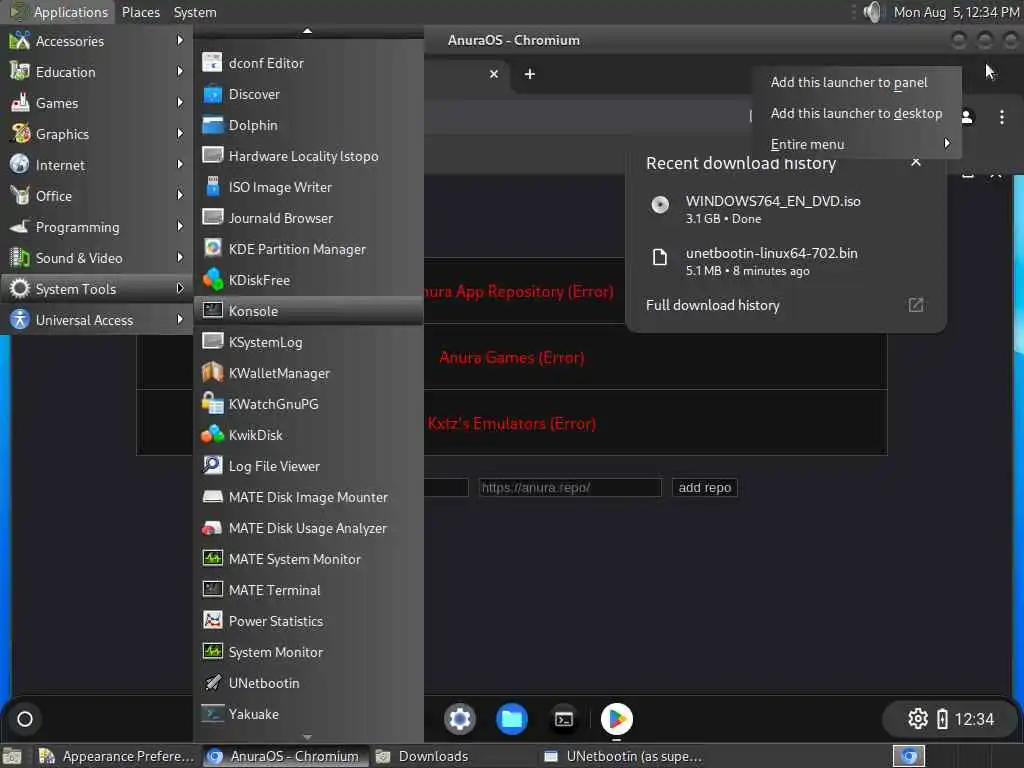Open WINDOWS764_EN_DVD.iso download entry
1024x768 pixels.
[786, 209]
